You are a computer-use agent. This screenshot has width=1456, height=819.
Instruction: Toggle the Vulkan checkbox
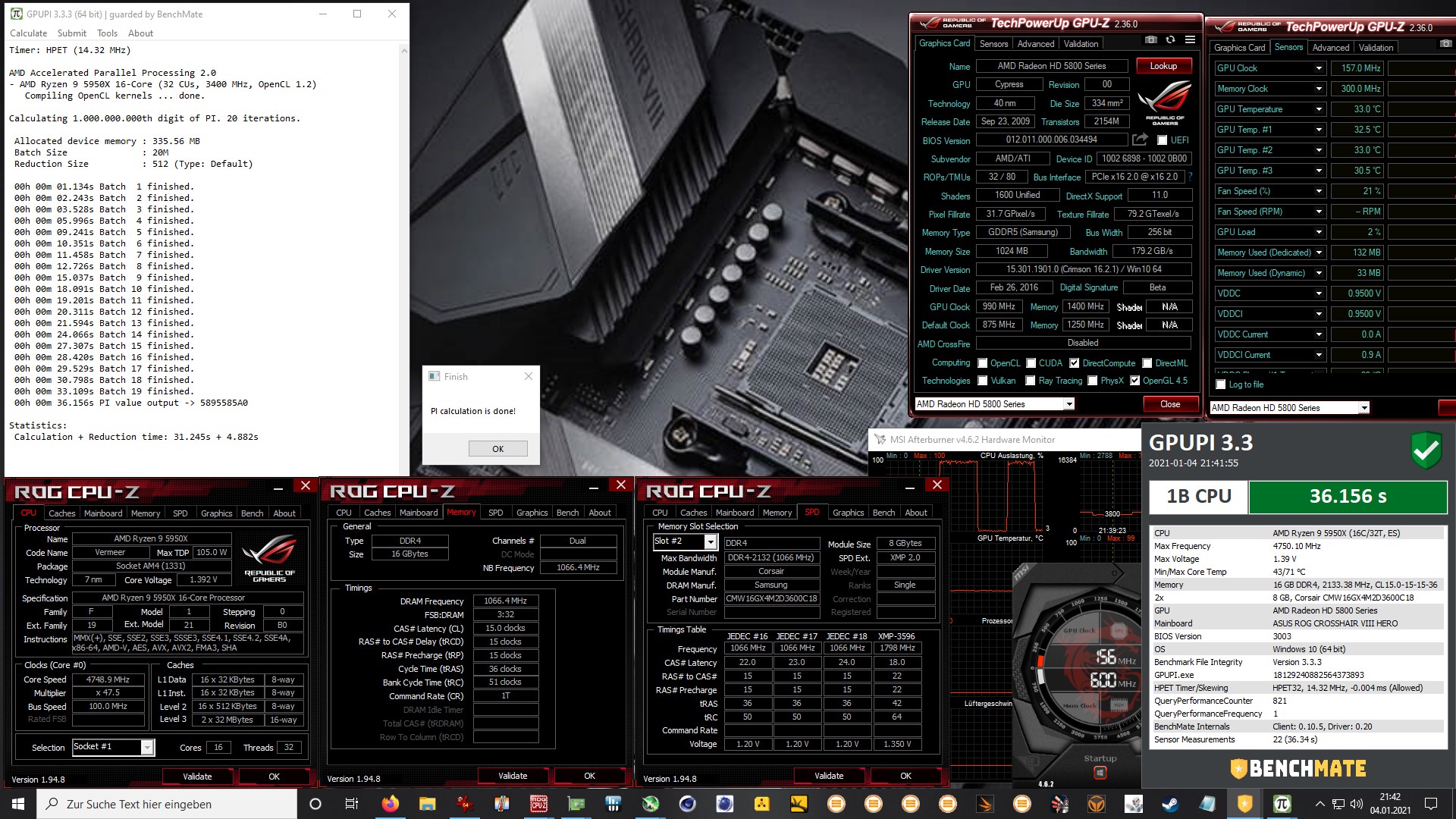coord(983,381)
